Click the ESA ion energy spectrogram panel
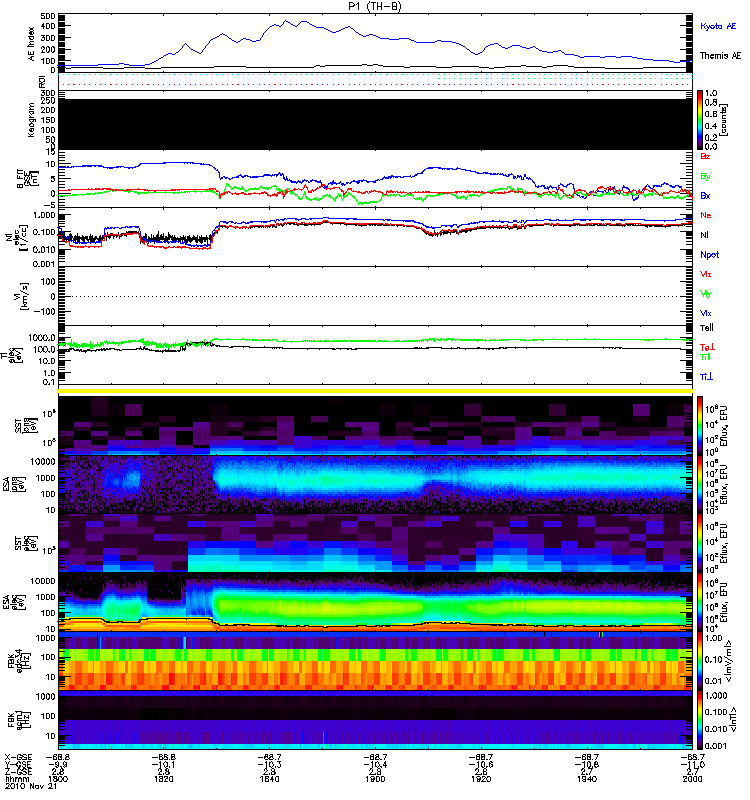 [x=376, y=484]
